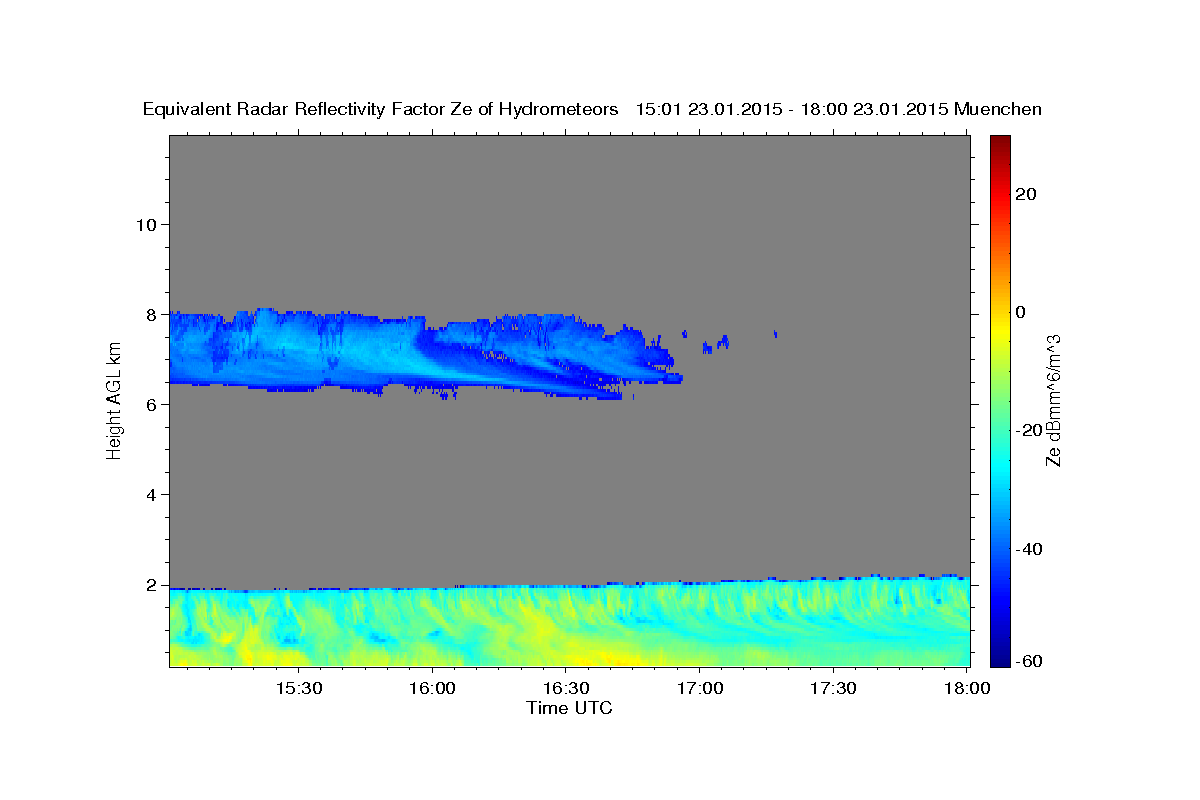
Task: Click the colorbar value label '20'
Action: [1028, 194]
